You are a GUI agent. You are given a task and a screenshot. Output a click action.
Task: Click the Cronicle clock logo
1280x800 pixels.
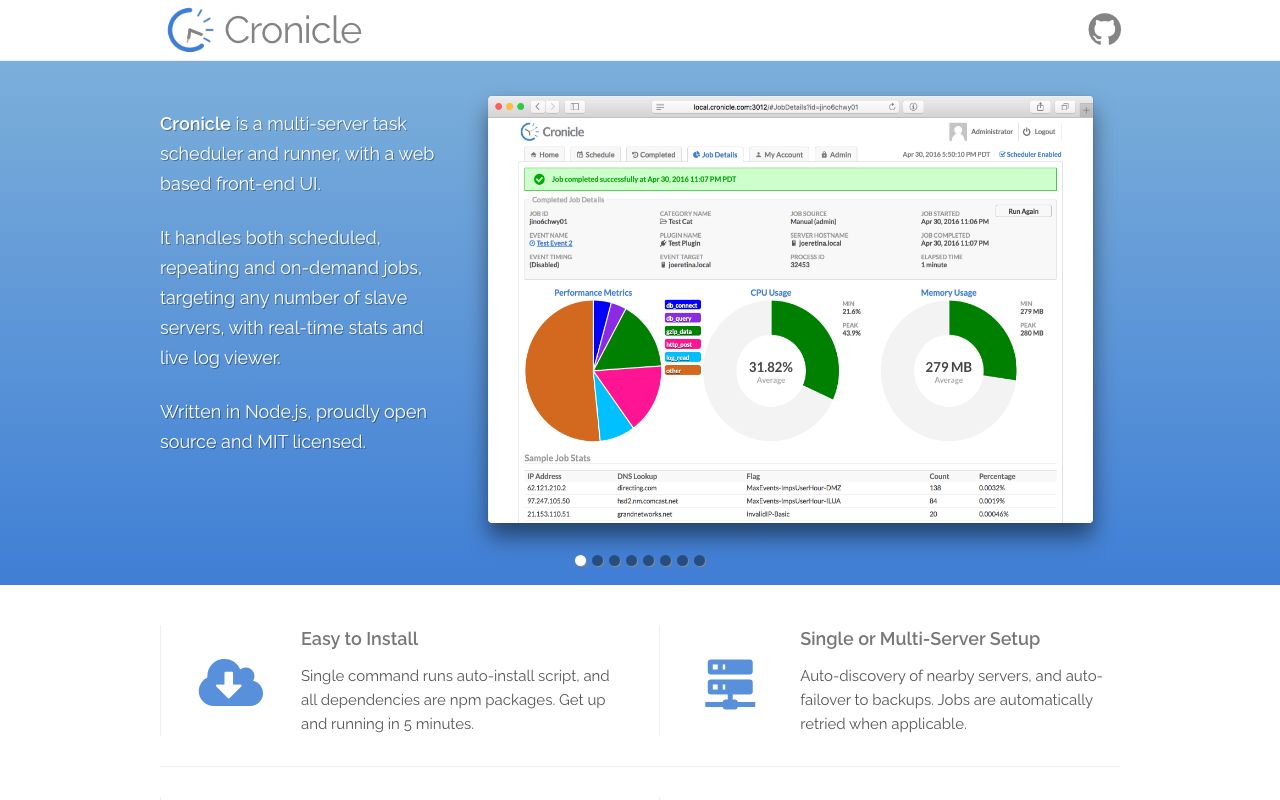click(x=190, y=30)
